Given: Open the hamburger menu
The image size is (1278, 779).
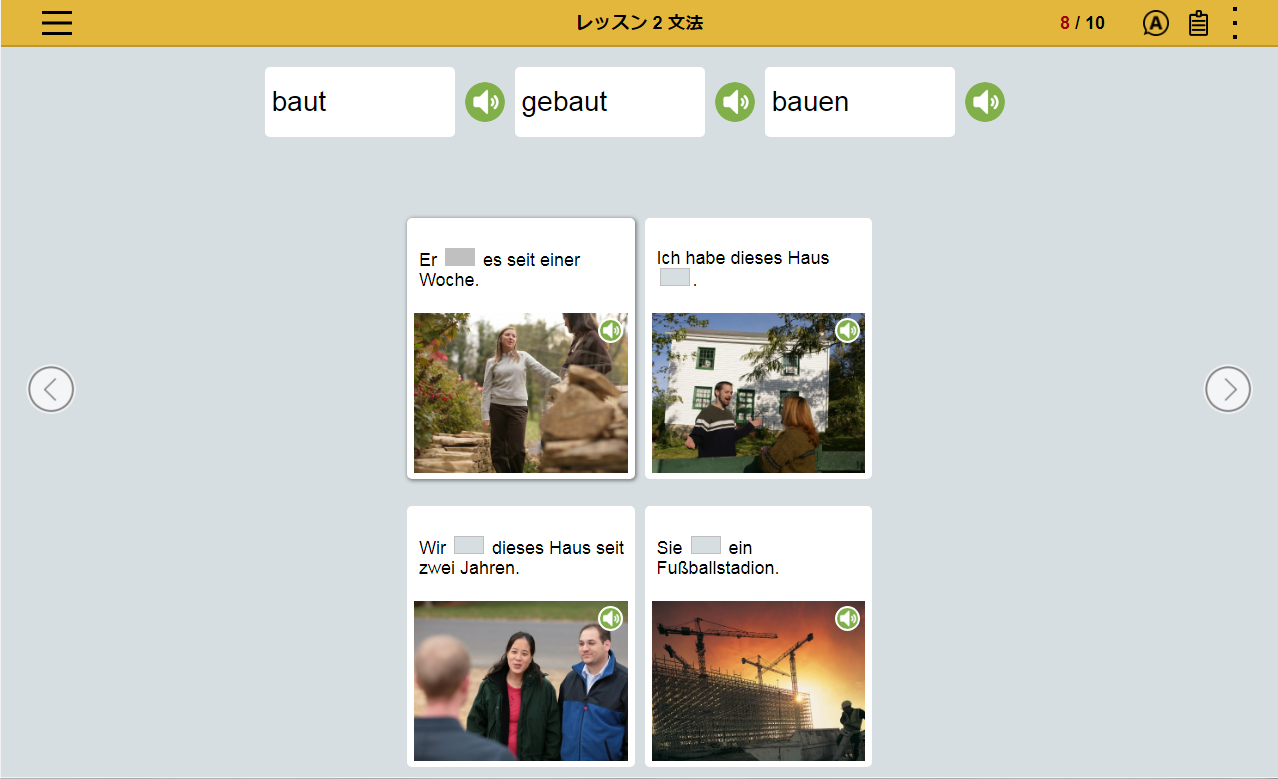Looking at the screenshot, I should click(x=57, y=23).
